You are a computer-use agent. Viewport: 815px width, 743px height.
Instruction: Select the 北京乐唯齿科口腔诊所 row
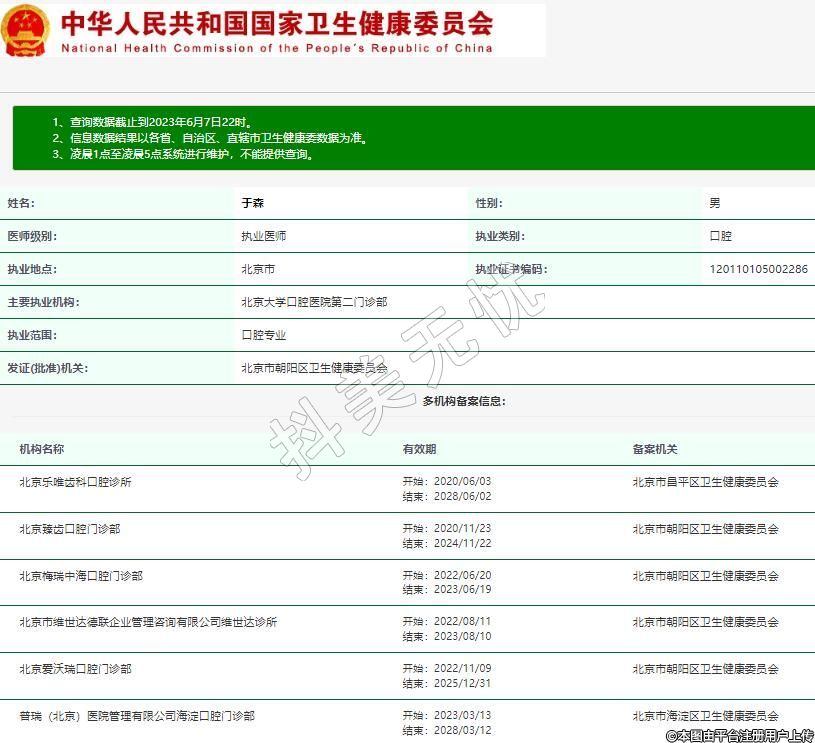[x=75, y=482]
